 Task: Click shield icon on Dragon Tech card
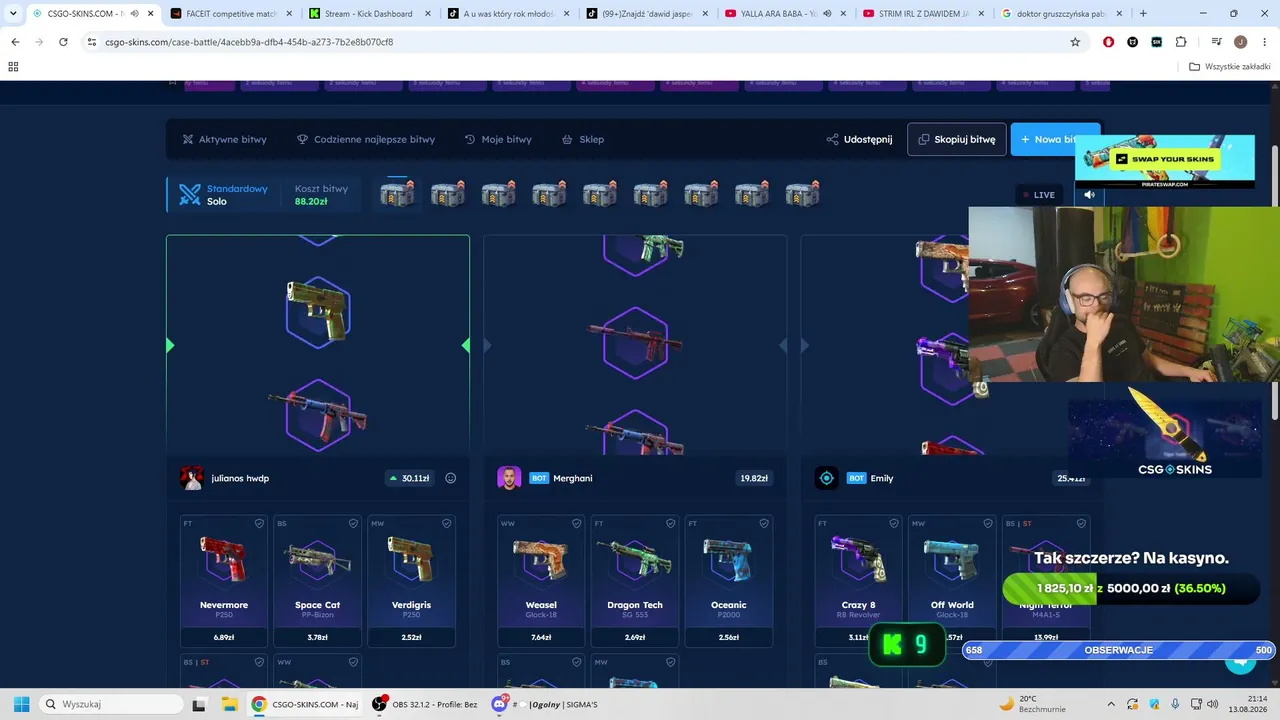(670, 523)
